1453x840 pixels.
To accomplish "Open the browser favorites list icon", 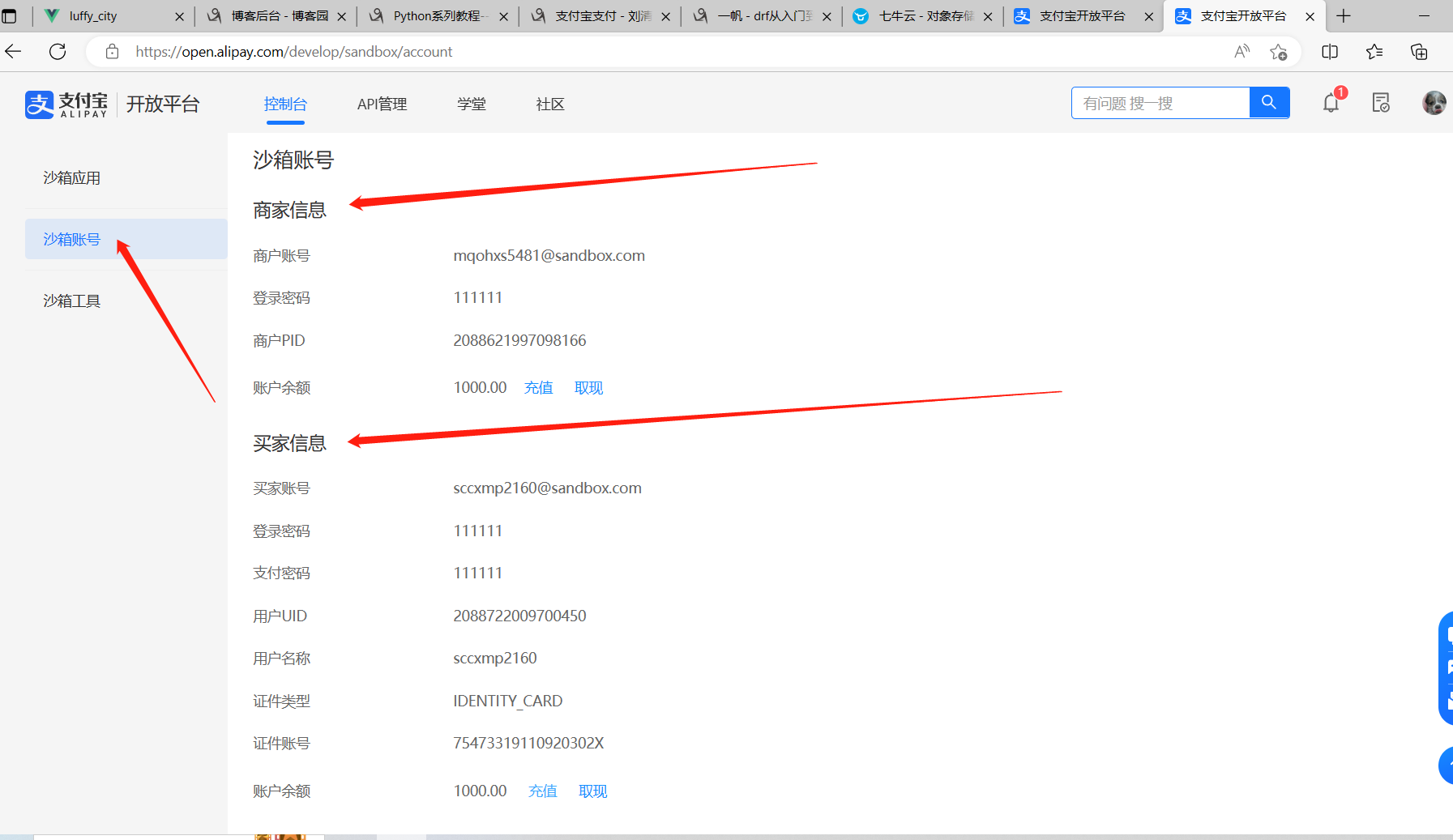I will [1374, 52].
